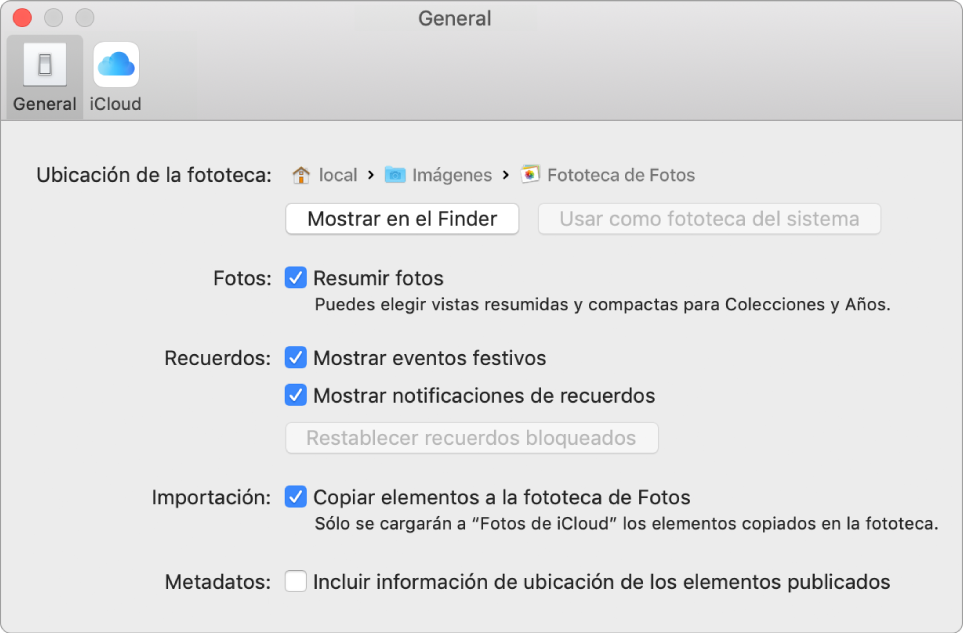Viewport: 963px width, 633px height.
Task: Click the General light-switch icon
Action: coord(44,66)
